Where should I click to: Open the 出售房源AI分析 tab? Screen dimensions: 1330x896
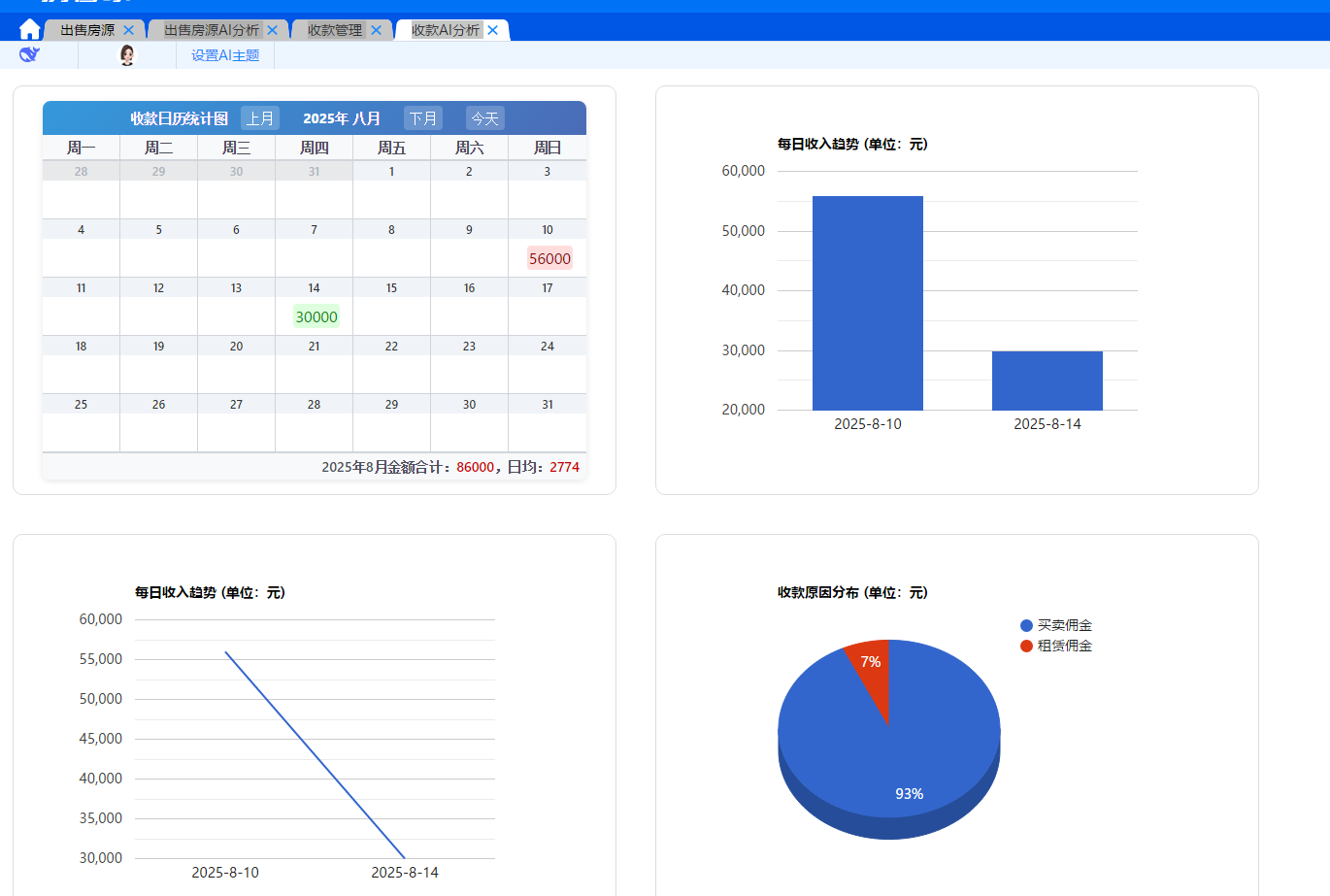pyautogui.click(x=211, y=30)
